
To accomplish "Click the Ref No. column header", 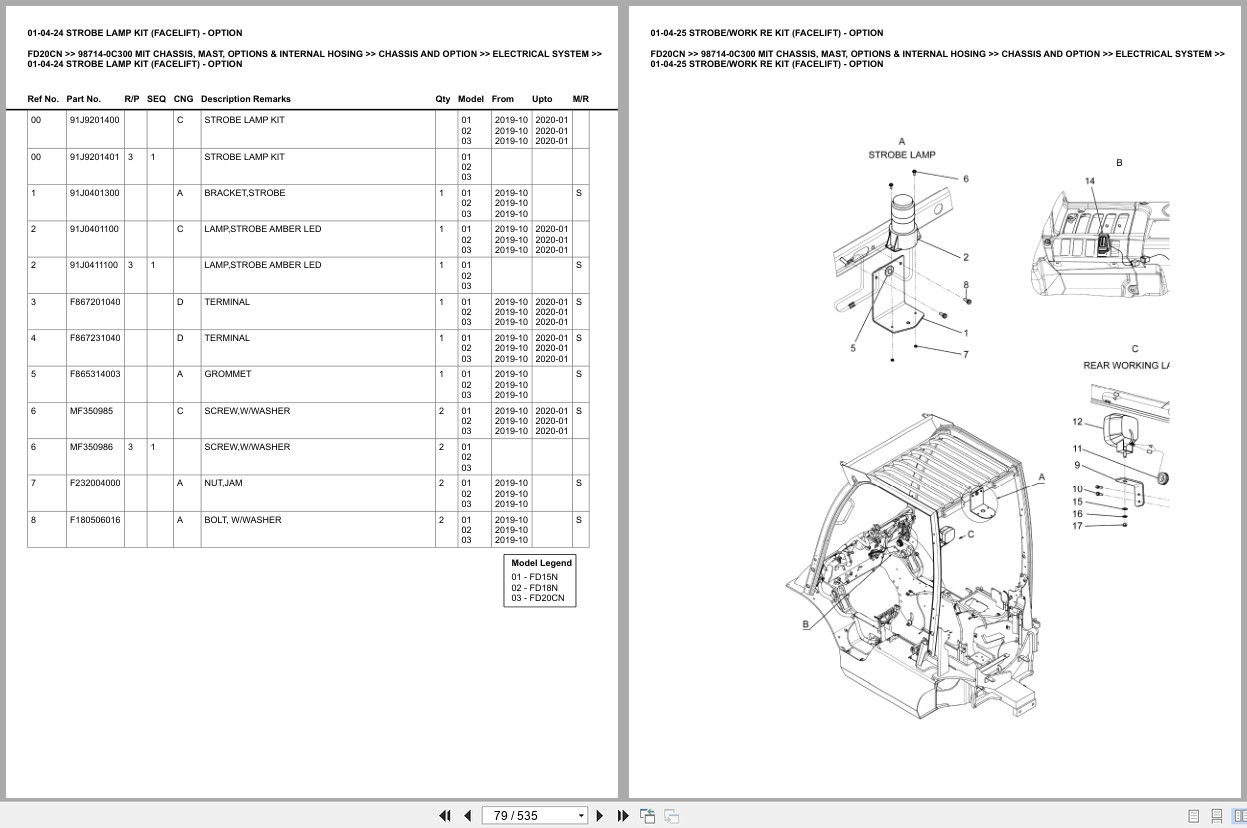I will tap(44, 99).
